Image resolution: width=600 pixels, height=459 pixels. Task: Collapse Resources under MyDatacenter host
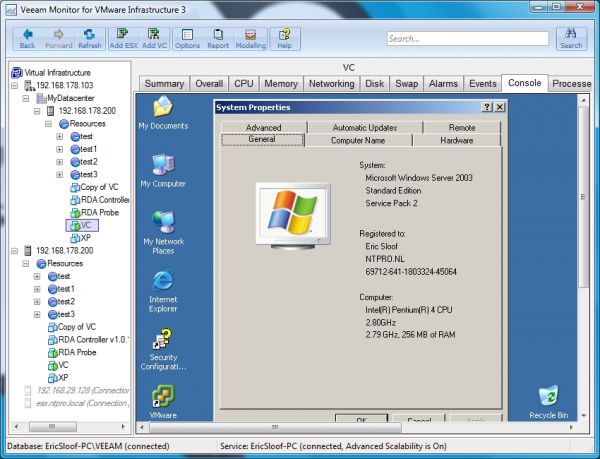click(48, 124)
